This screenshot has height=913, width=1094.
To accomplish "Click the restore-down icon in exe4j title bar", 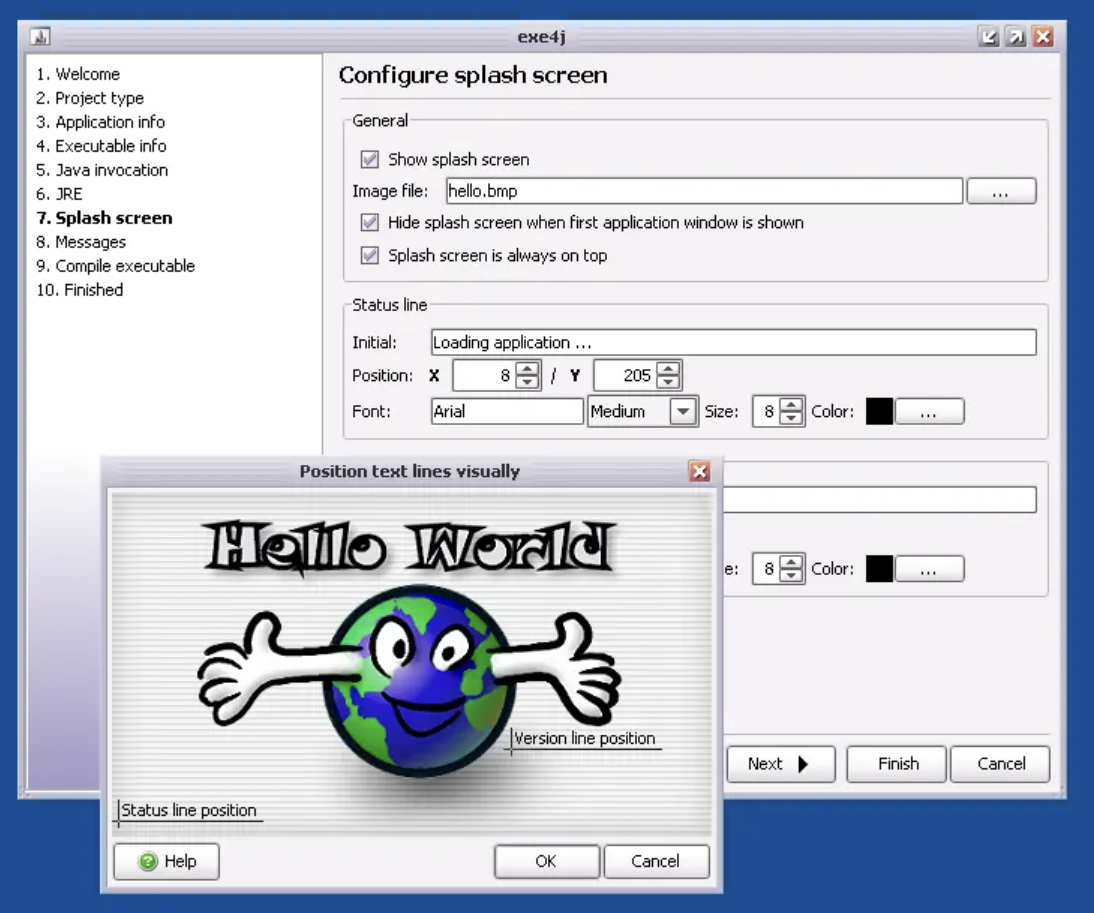I will 988,37.
